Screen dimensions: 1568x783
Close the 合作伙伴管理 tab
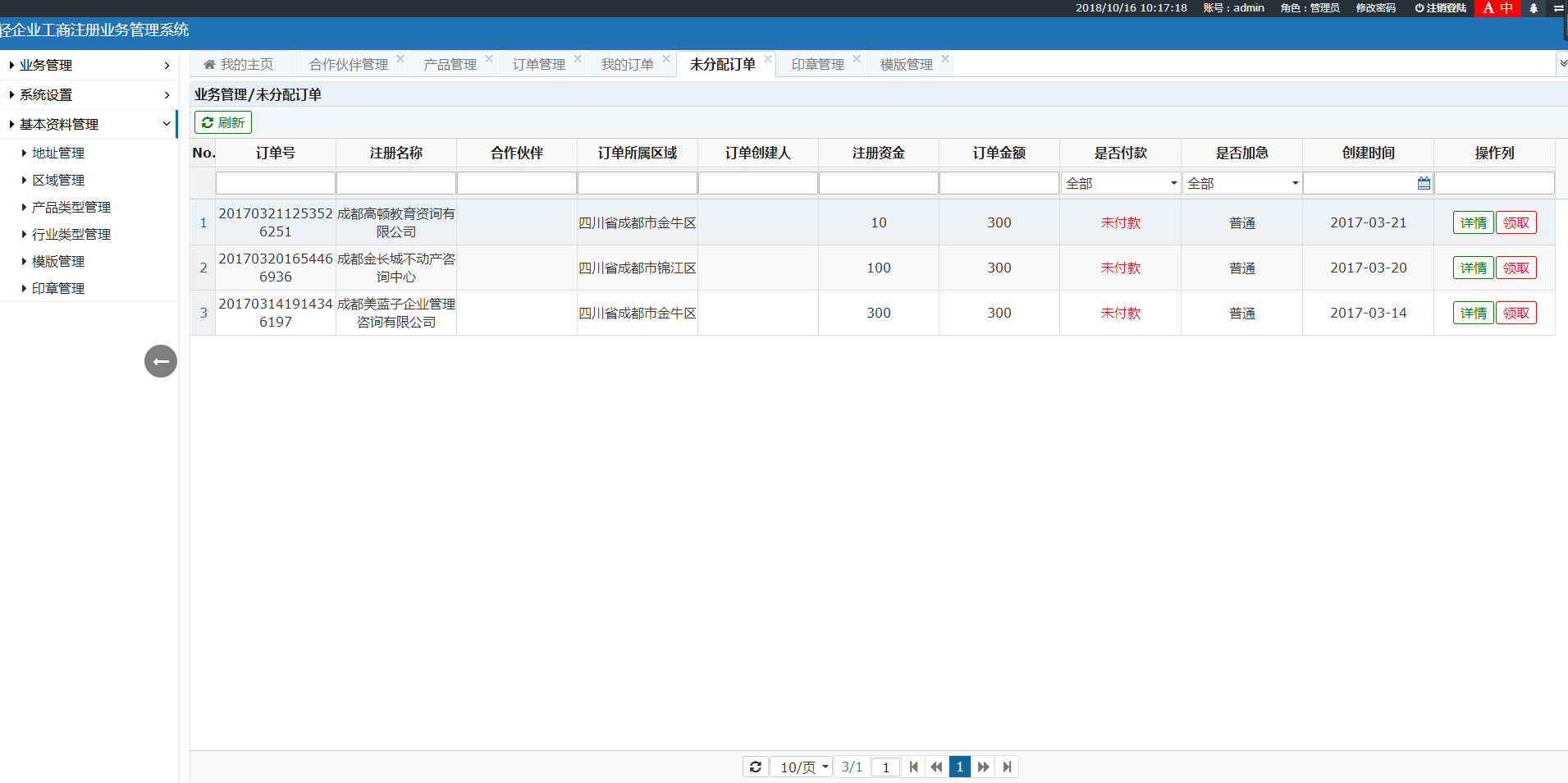pos(400,59)
